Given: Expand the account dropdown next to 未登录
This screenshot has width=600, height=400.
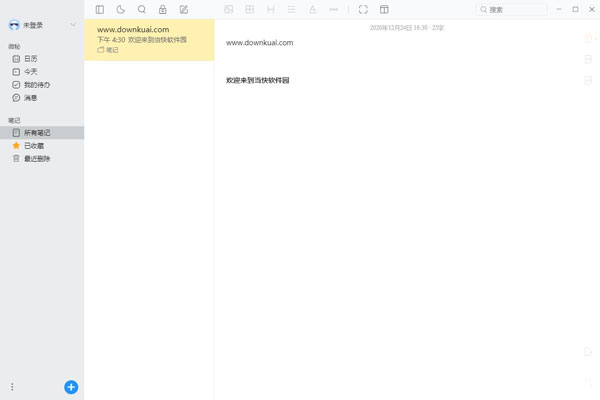Looking at the screenshot, I should (73, 25).
